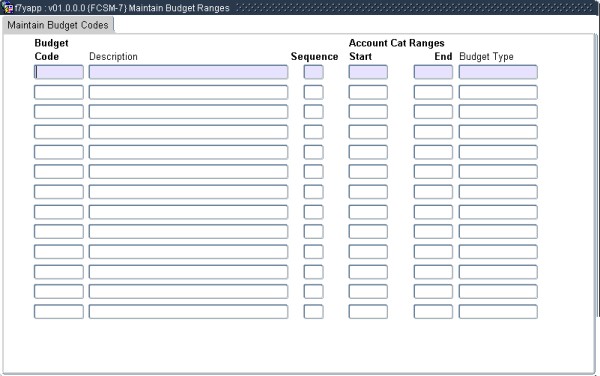Screen dimensions: 600x376
Task: Click the highlighted first-row Budget Type field
Action: 498,72
